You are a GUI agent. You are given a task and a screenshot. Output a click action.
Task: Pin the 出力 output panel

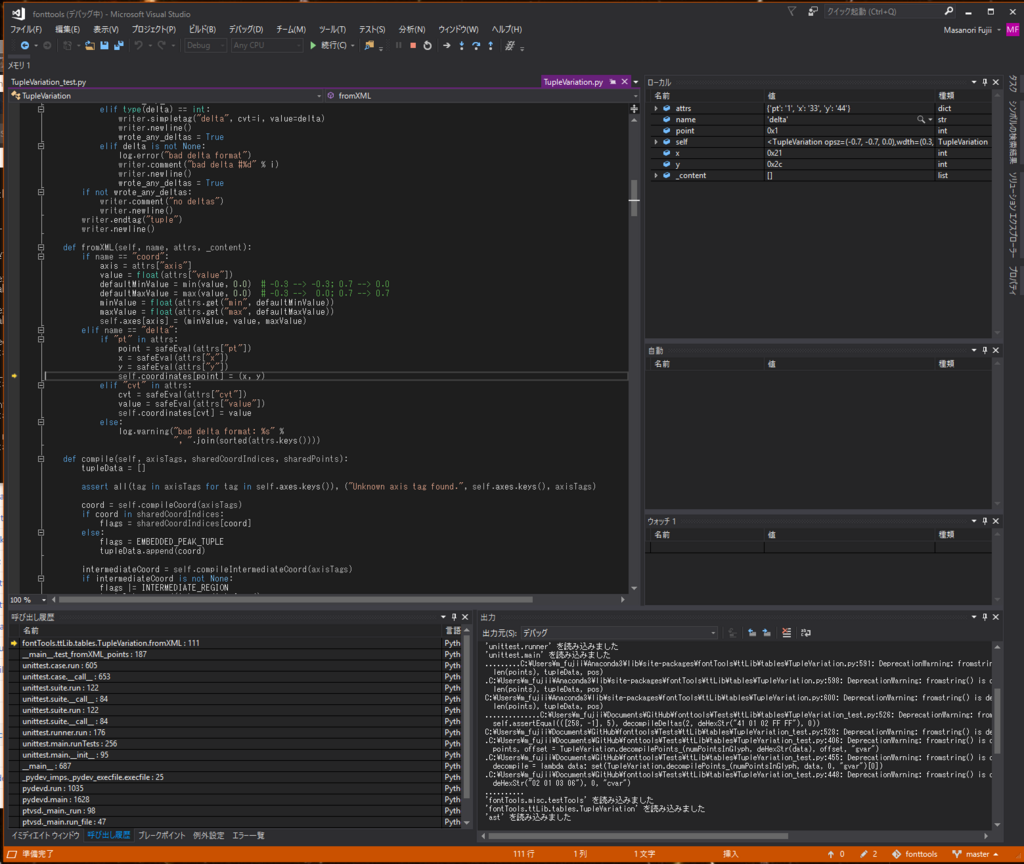click(x=985, y=617)
